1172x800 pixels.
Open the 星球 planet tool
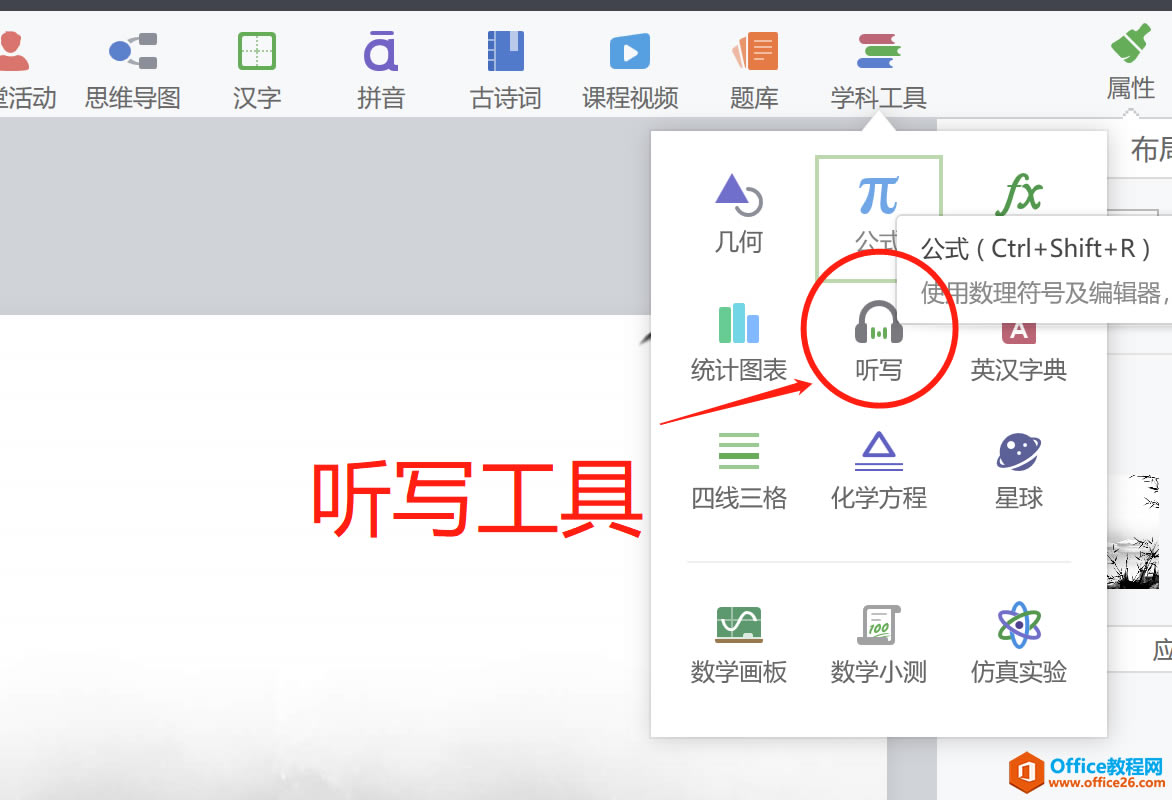(x=1019, y=471)
